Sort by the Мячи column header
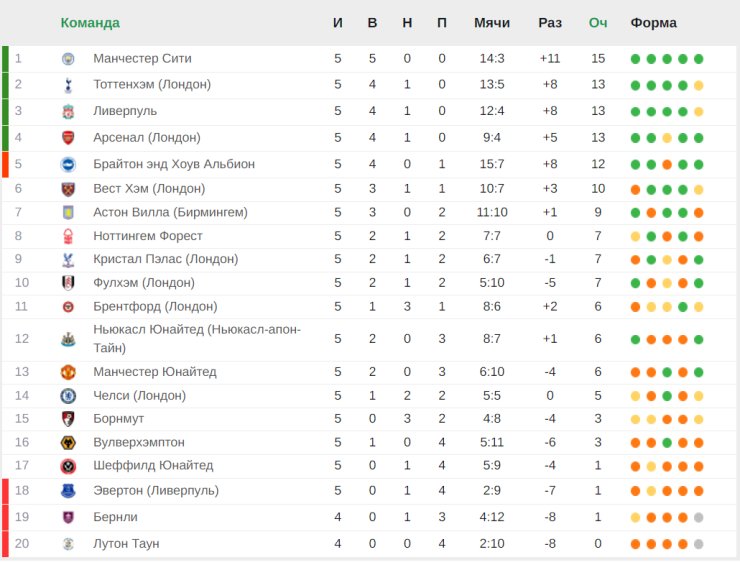Viewport: 740px width, 565px height. pos(492,23)
